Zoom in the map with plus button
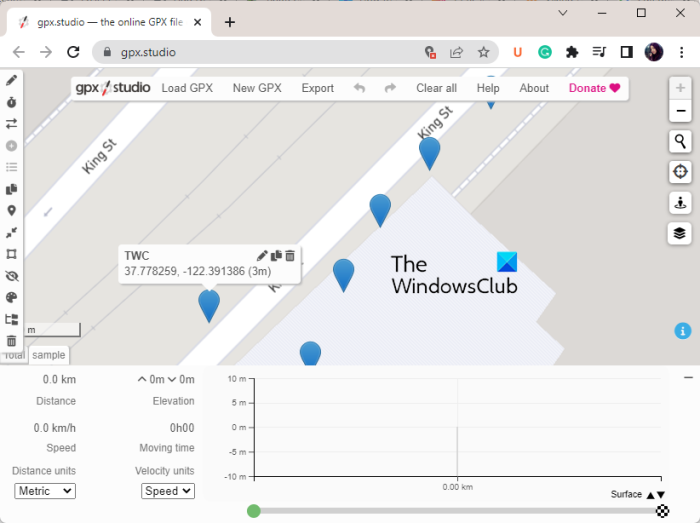Image resolution: width=700 pixels, height=523 pixels. [x=680, y=88]
